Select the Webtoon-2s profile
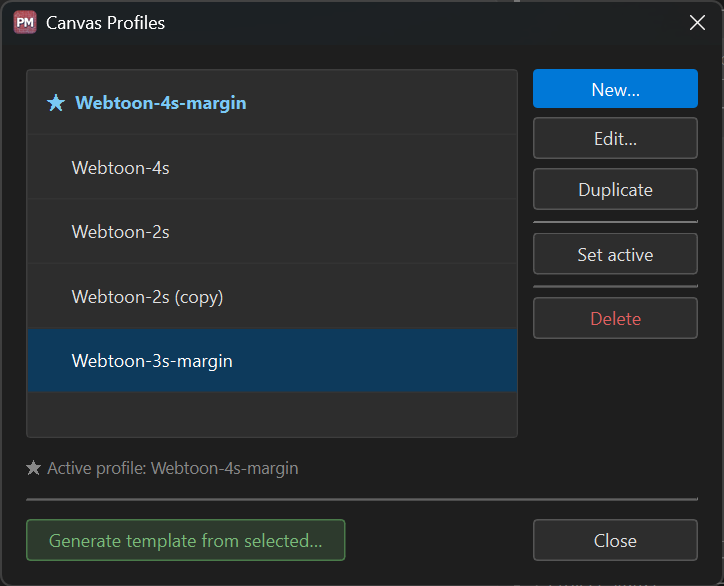Image resolution: width=724 pixels, height=586 pixels. click(x=272, y=231)
